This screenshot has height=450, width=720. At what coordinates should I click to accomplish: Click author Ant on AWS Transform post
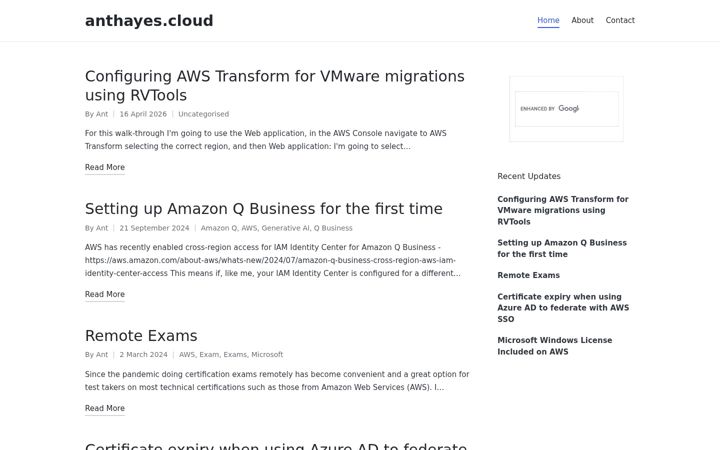pyautogui.click(x=102, y=114)
